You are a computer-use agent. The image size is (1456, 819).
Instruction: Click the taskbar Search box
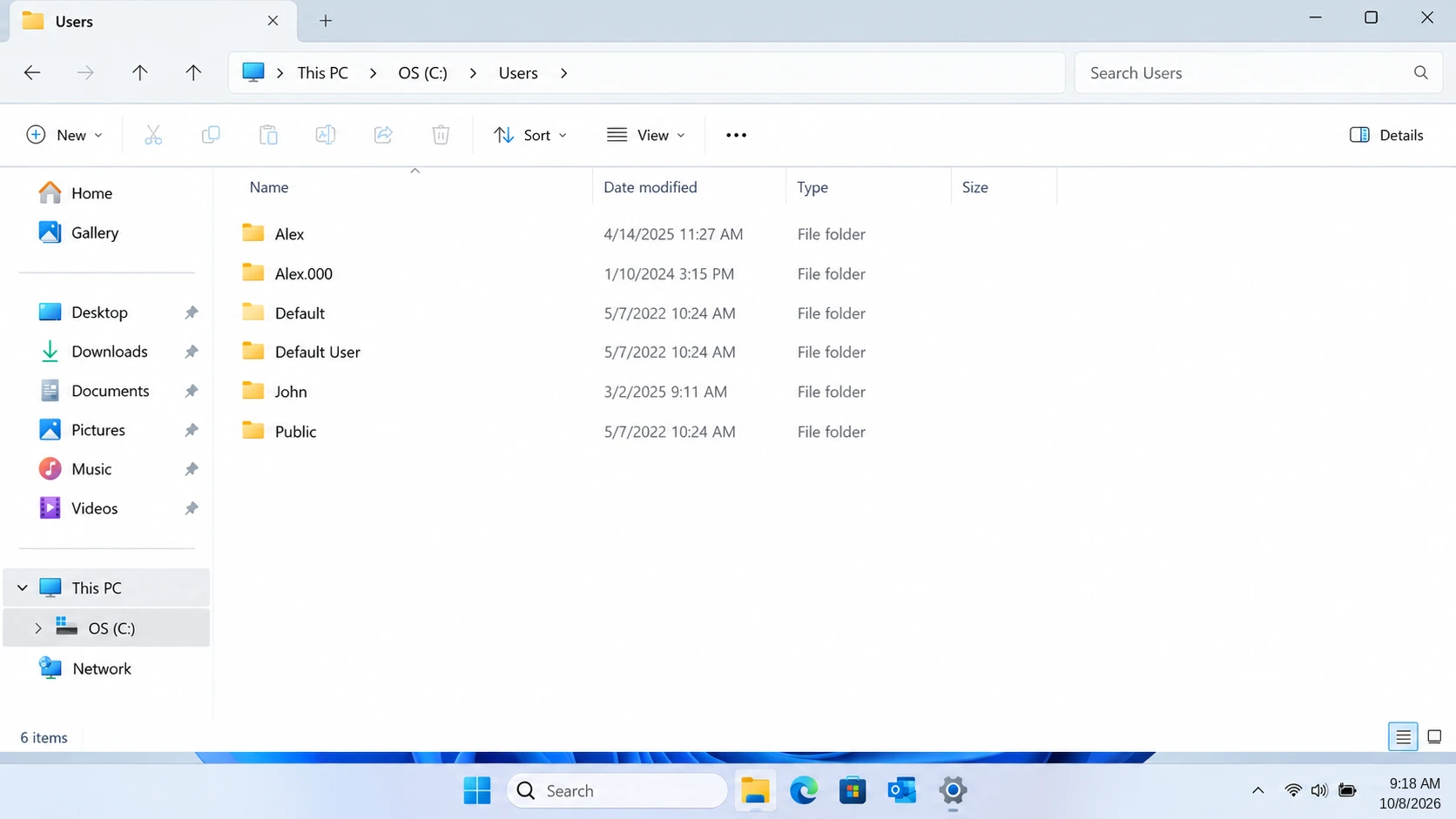coord(617,790)
